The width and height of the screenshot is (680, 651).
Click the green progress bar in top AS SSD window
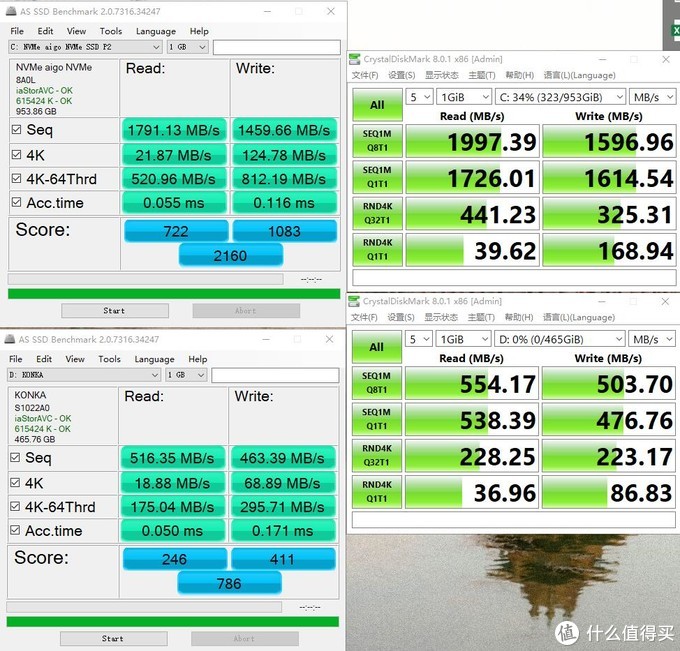(x=173, y=293)
